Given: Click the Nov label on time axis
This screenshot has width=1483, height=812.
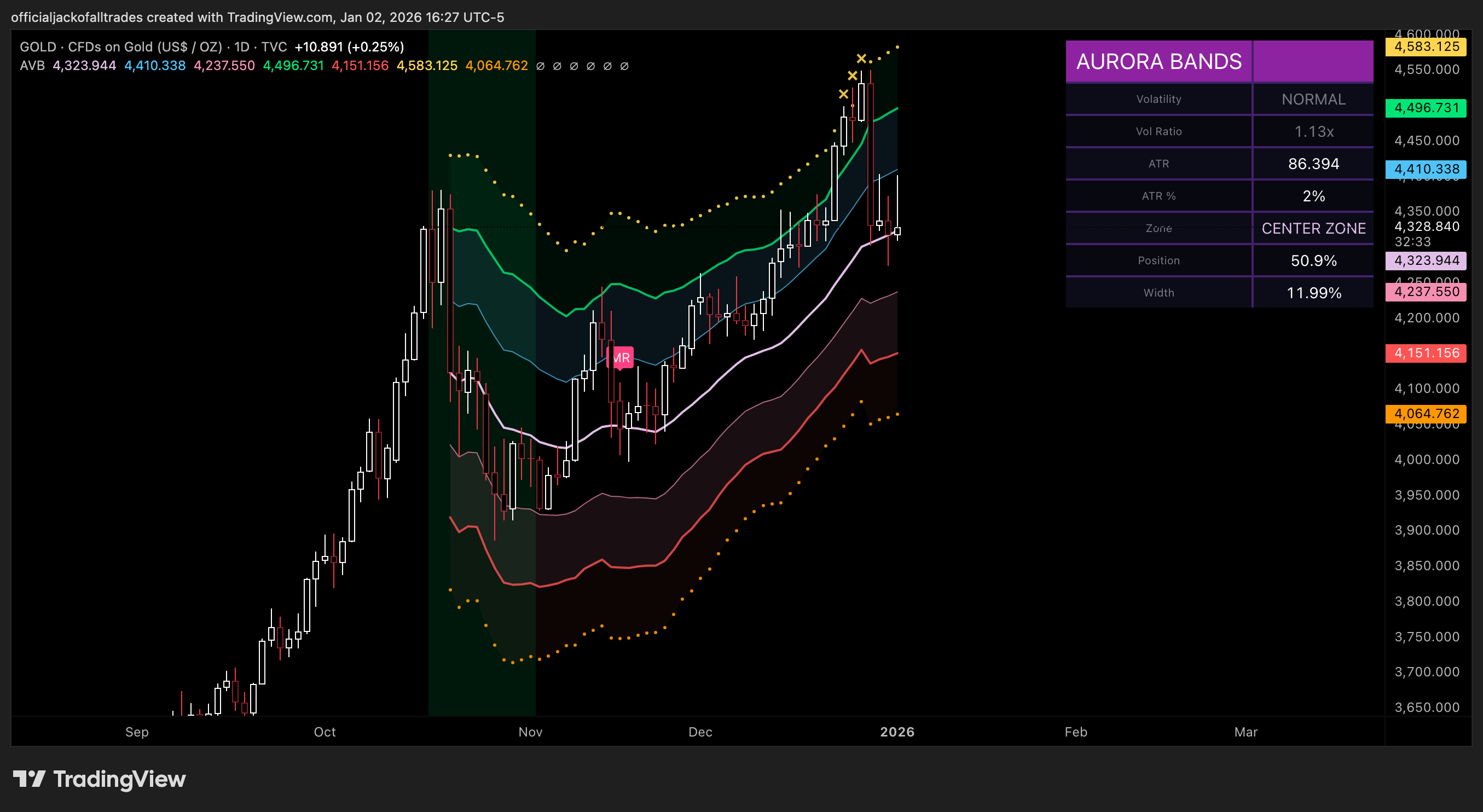Looking at the screenshot, I should click(530, 732).
